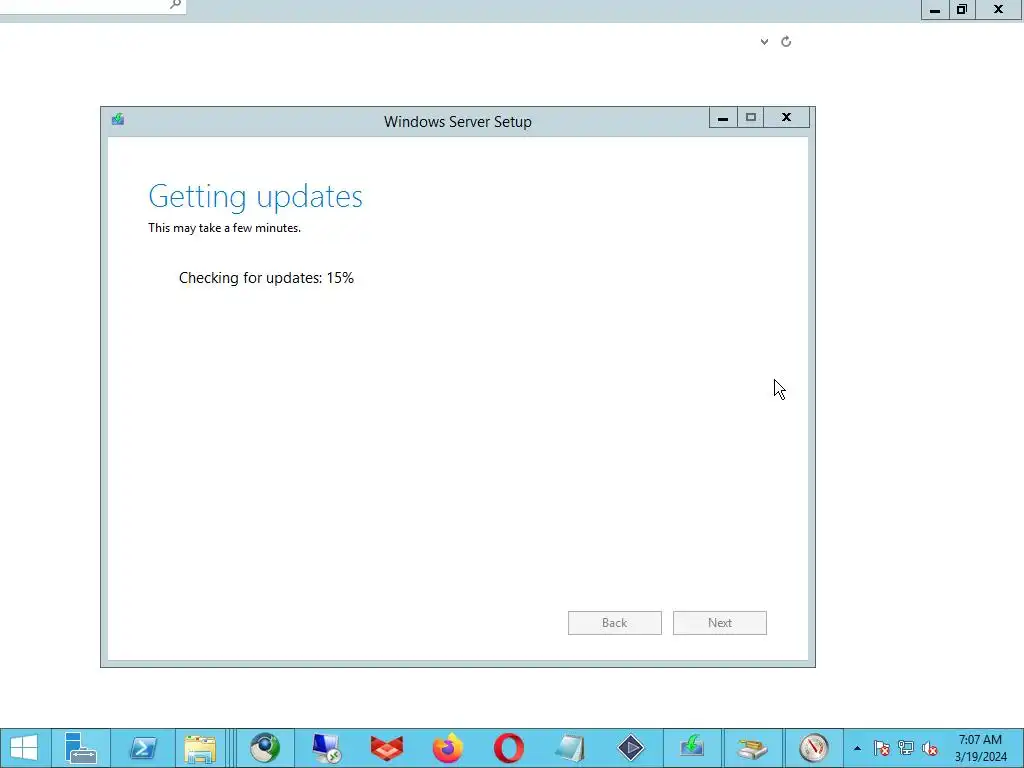Click the Next button in Setup

click(720, 623)
